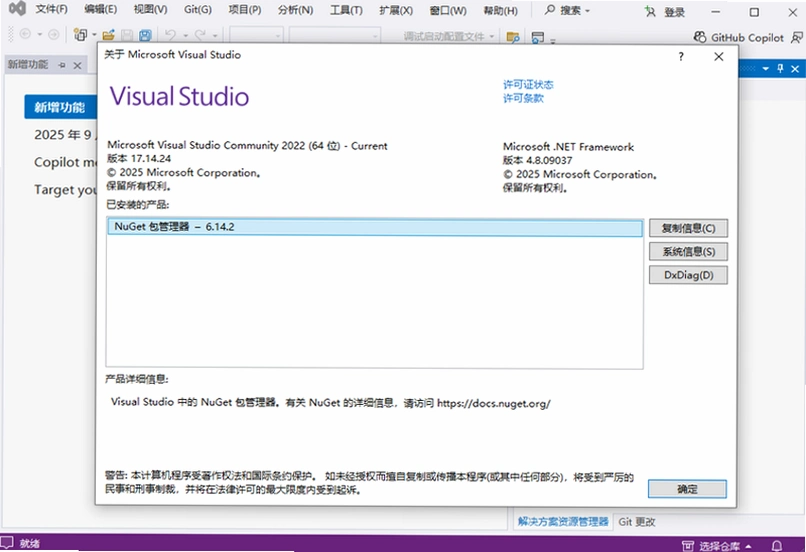Click the save all icon
806x552 pixels.
coord(145,35)
